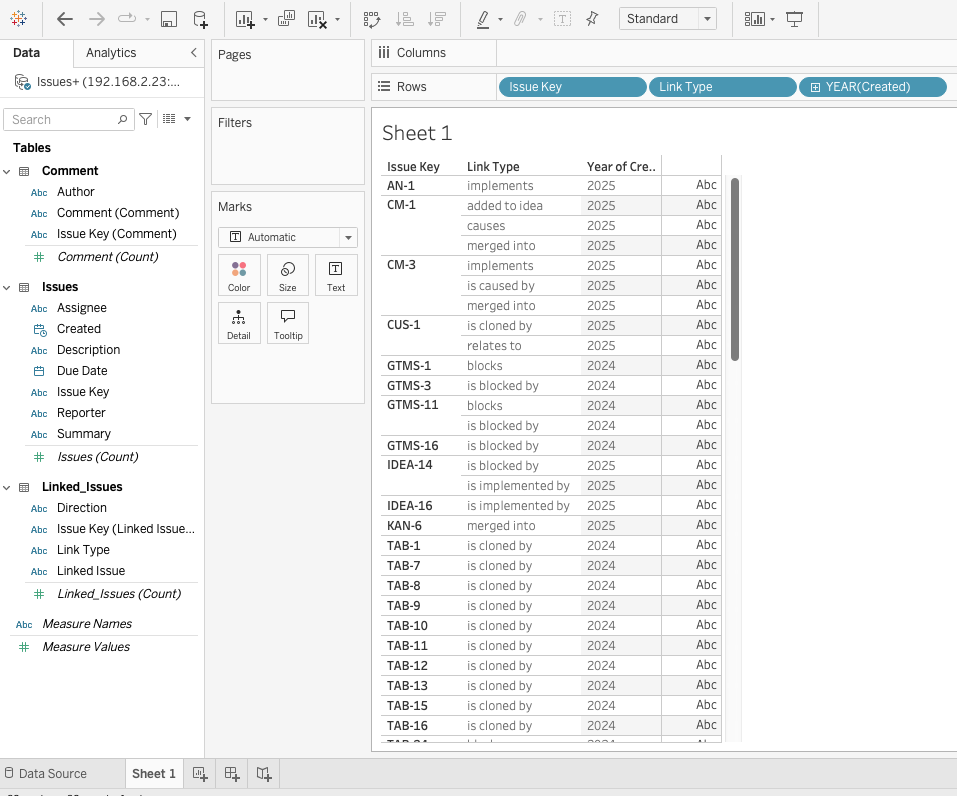Select the Author field
The height and width of the screenshot is (796, 957).
76,192
